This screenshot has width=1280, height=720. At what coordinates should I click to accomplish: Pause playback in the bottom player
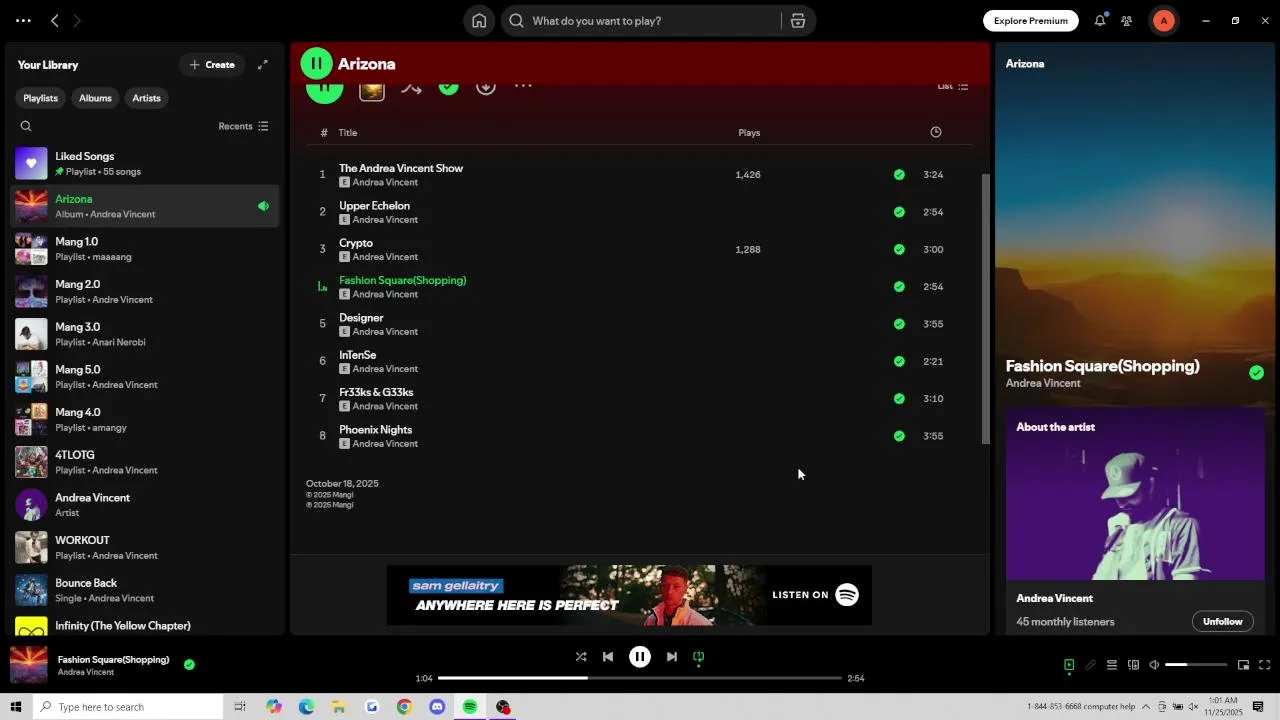click(640, 657)
